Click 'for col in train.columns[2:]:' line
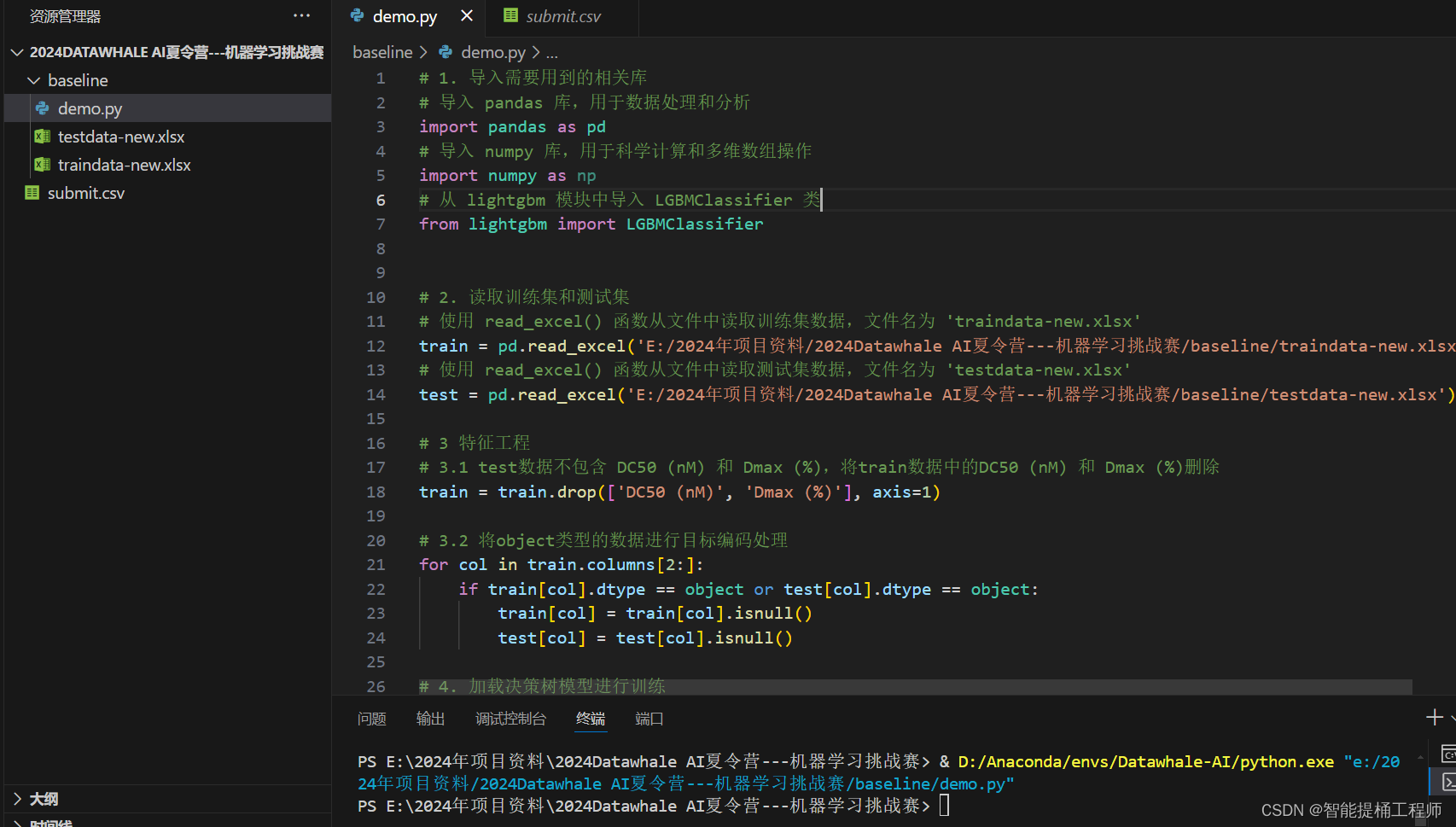1456x827 pixels. 562,564
